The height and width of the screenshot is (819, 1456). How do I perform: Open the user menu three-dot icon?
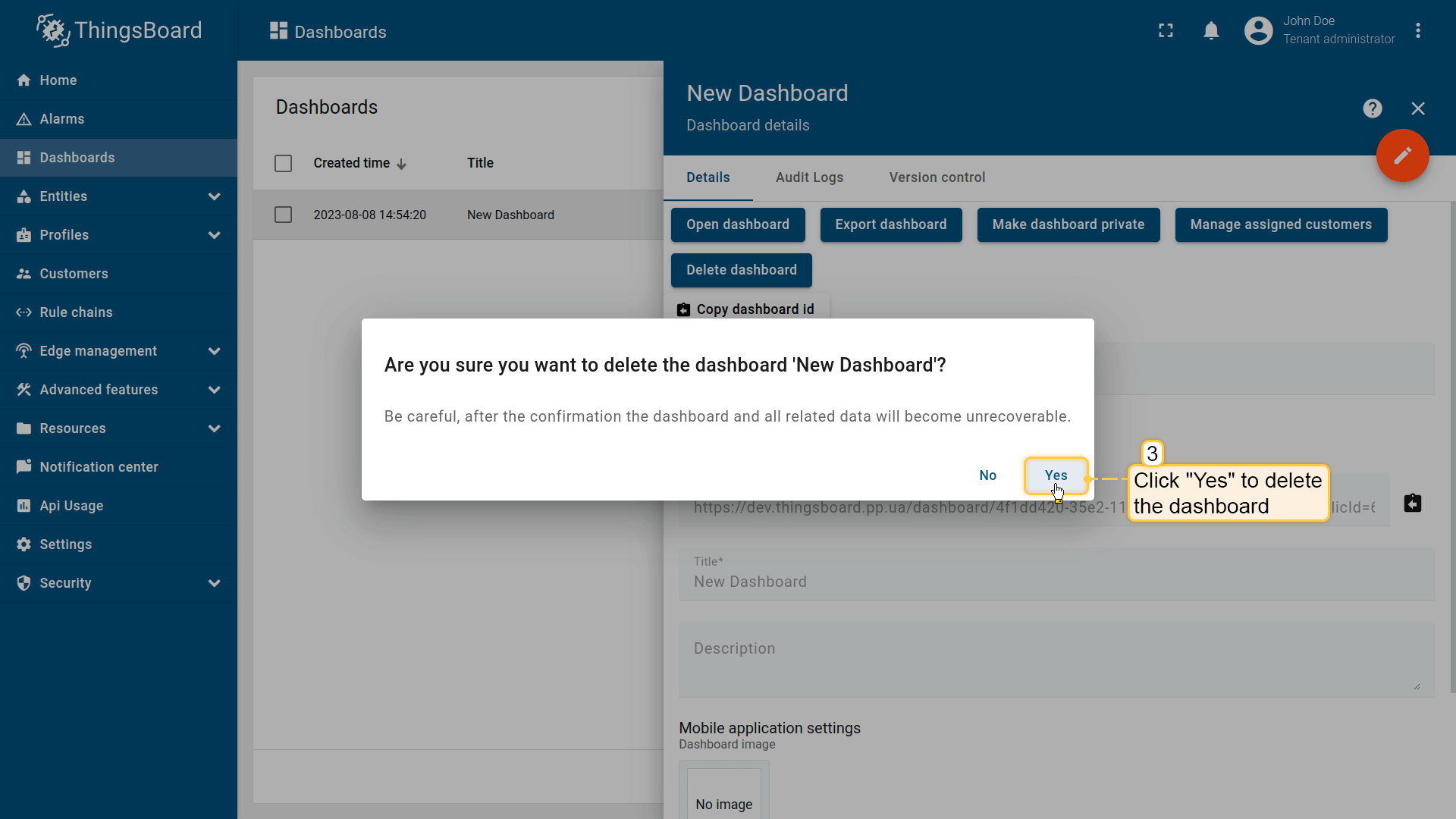pos(1417,31)
